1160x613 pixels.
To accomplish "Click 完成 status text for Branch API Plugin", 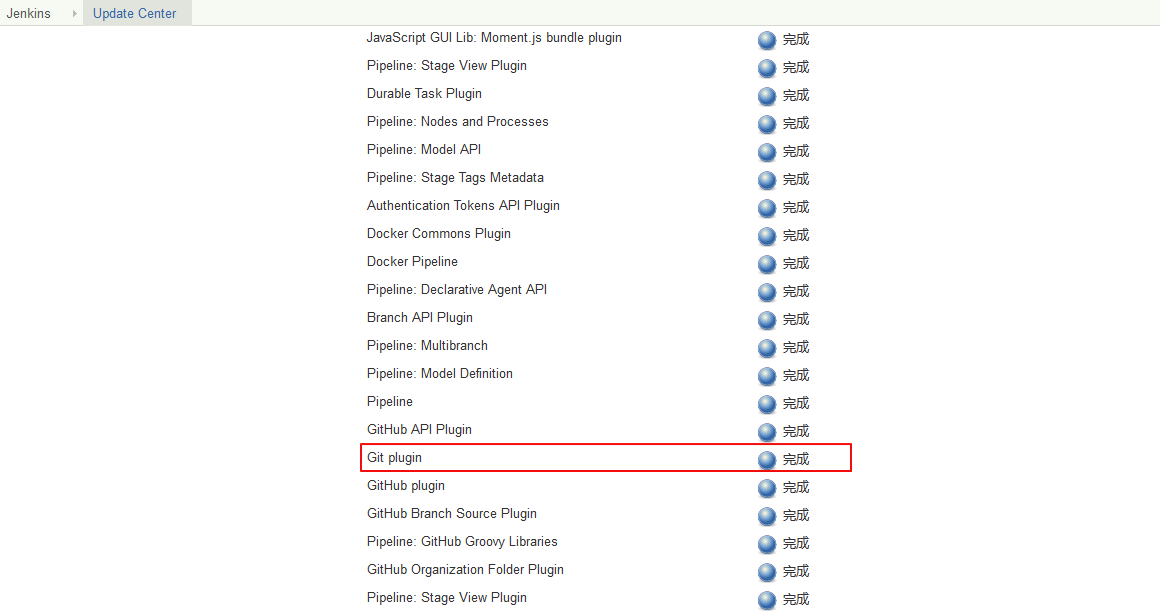I will pyautogui.click(x=796, y=320).
